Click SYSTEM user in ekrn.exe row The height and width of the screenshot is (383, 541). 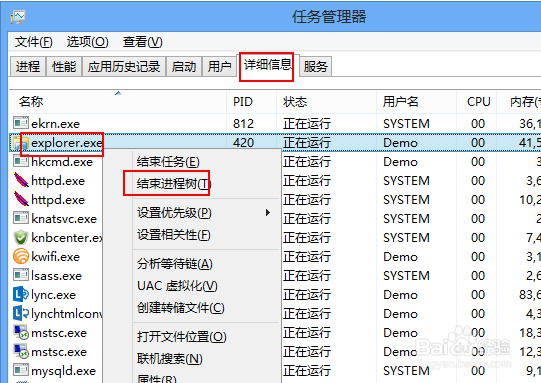[x=406, y=123]
